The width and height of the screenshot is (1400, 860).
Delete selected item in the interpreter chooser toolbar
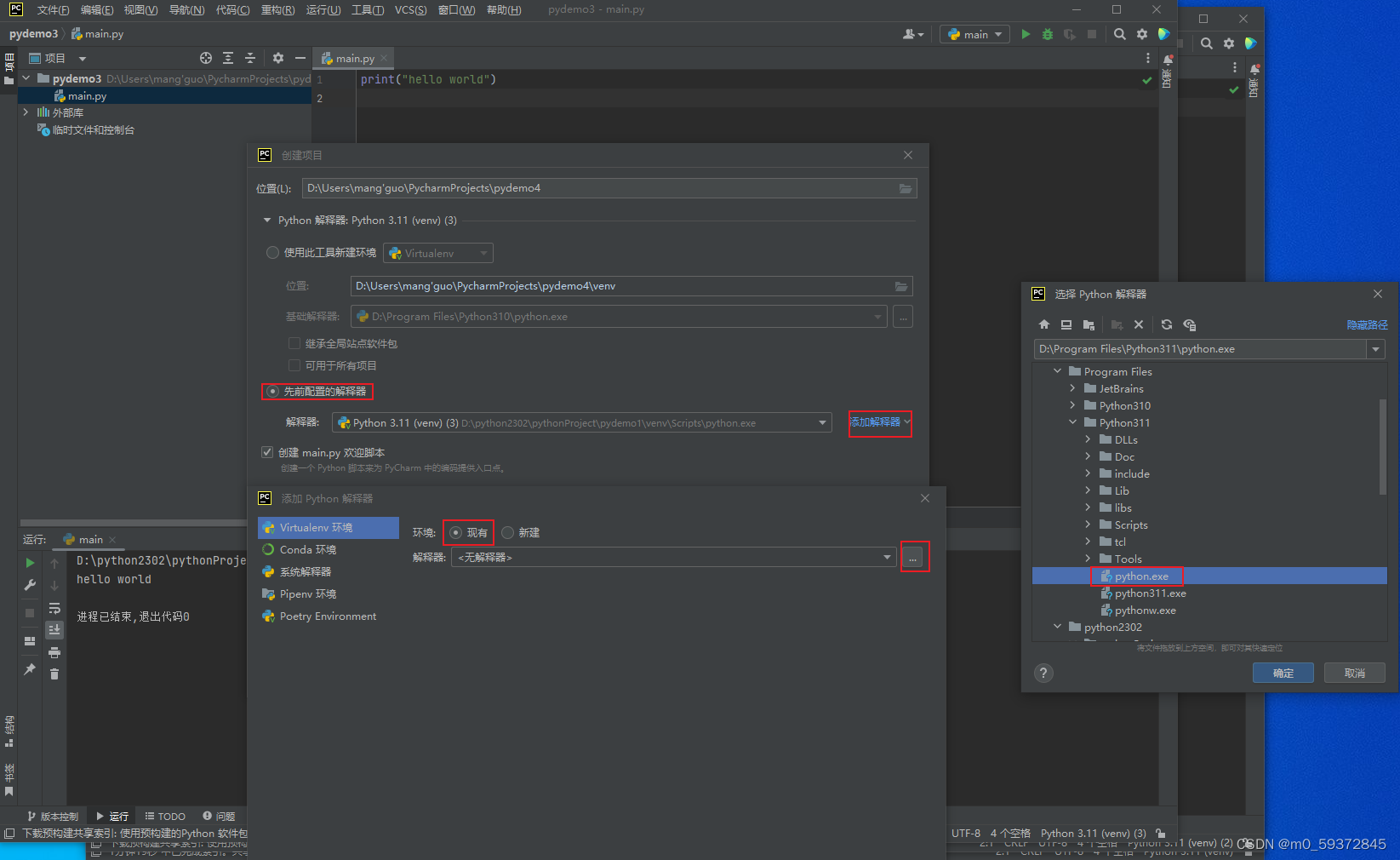pos(1139,324)
